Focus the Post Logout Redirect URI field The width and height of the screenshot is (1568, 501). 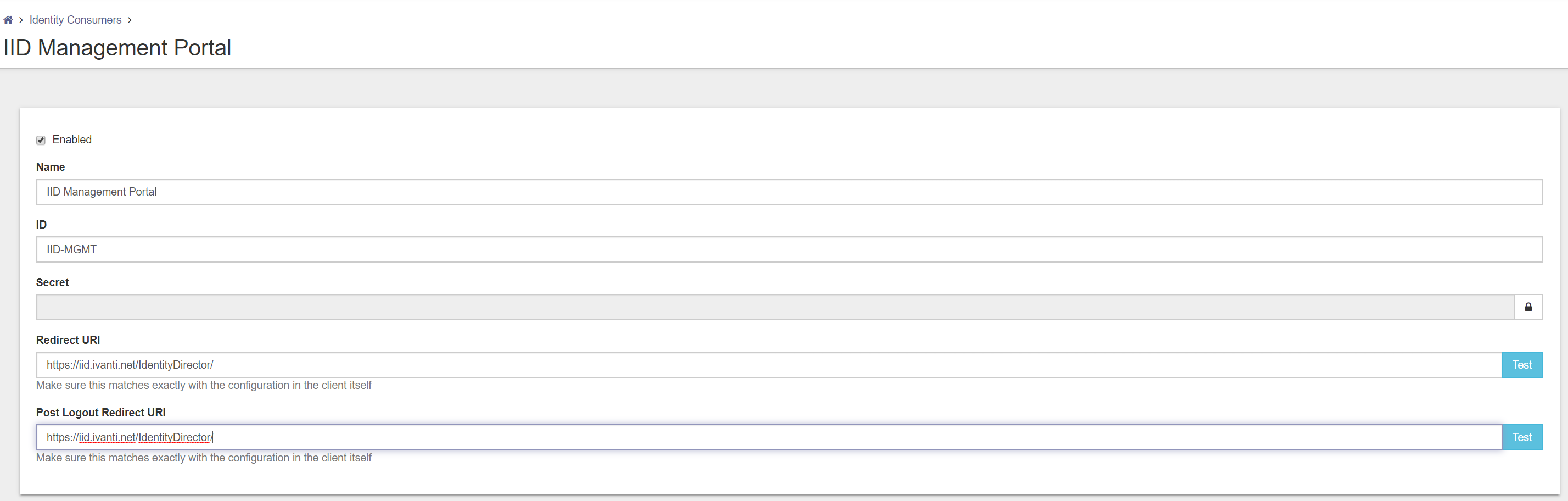(769, 437)
